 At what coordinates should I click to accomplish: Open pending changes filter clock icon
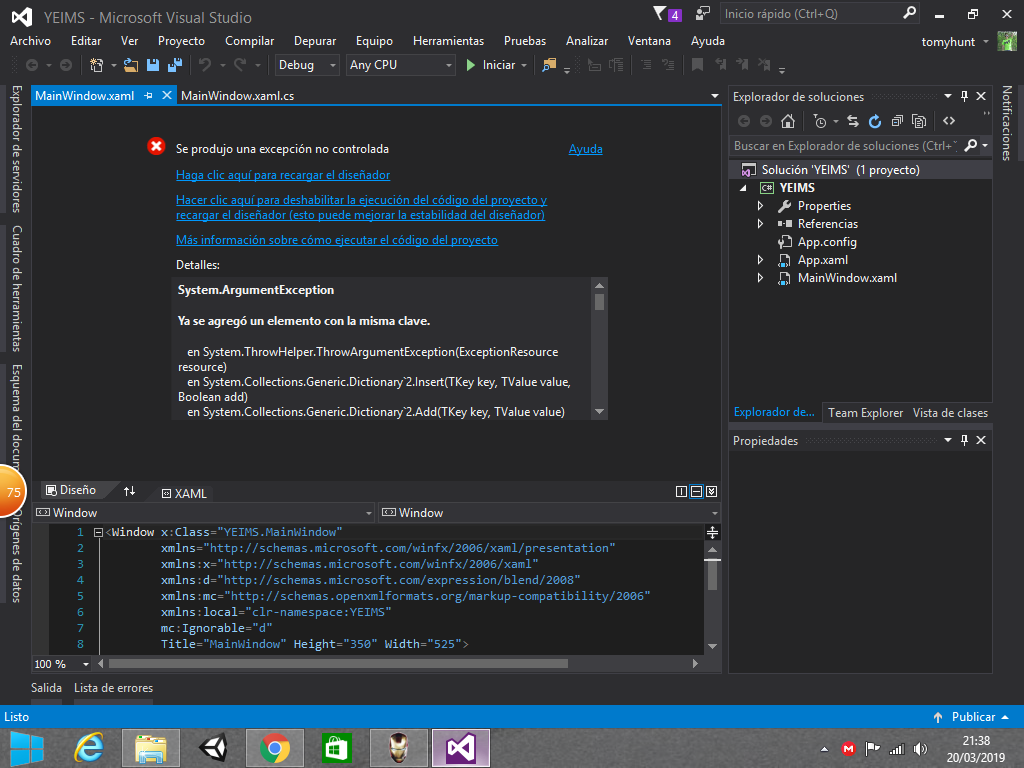pyautogui.click(x=820, y=121)
